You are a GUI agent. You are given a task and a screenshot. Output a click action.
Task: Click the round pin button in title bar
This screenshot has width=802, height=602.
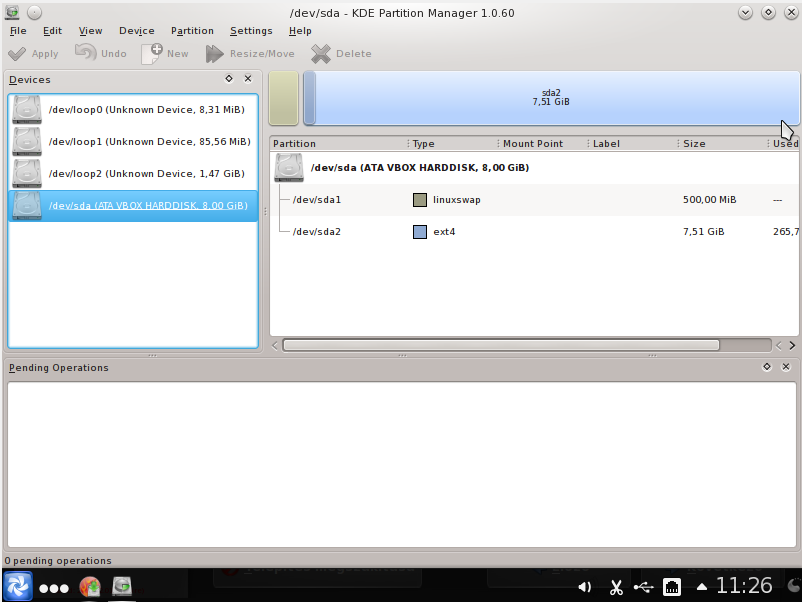[34, 12]
